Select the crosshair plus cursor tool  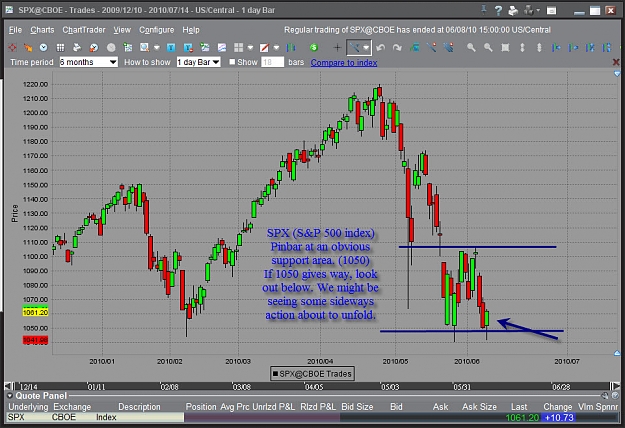click(x=337, y=48)
